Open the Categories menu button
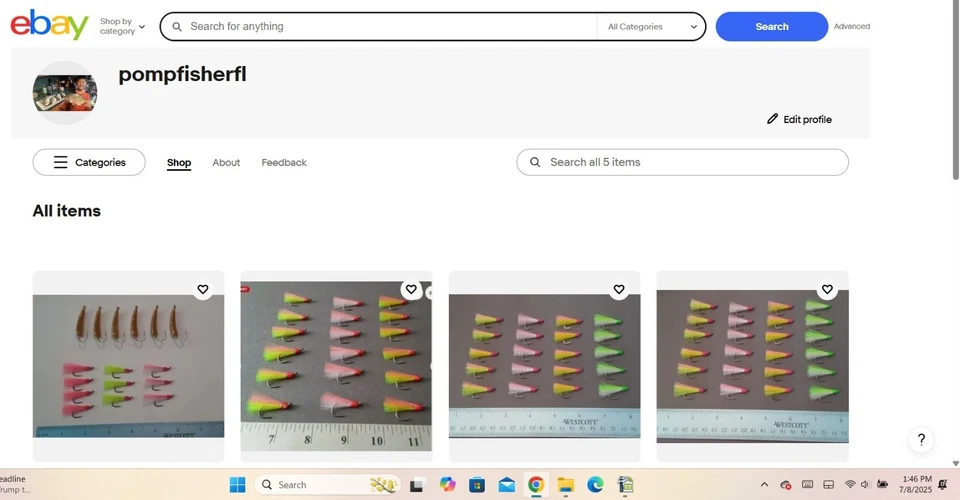 click(89, 162)
